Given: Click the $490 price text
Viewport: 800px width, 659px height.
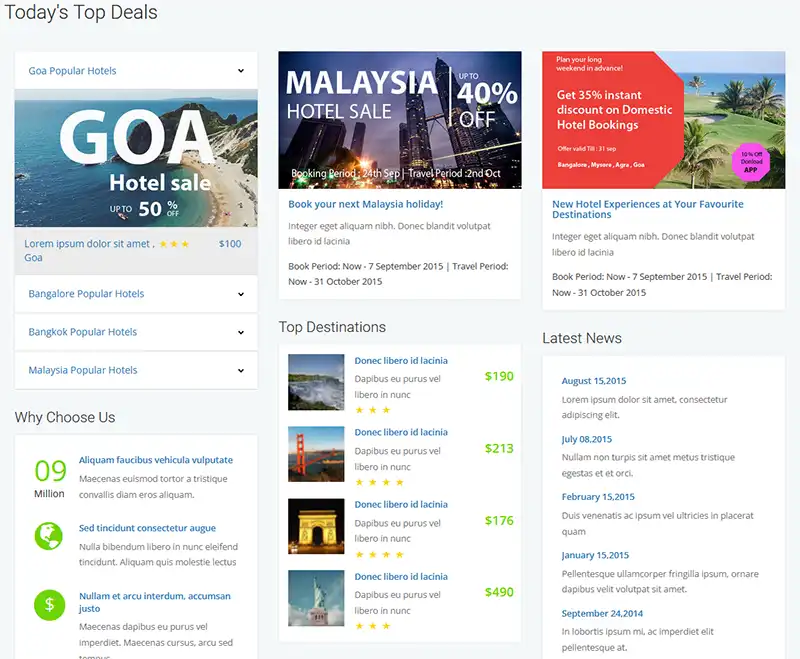Looking at the screenshot, I should click(499, 592).
